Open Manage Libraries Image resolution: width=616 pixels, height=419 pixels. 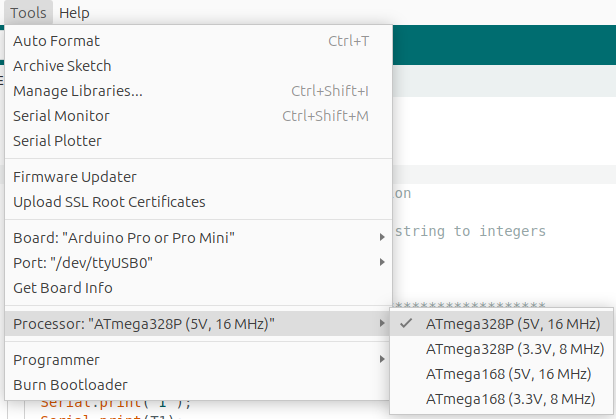199,91
